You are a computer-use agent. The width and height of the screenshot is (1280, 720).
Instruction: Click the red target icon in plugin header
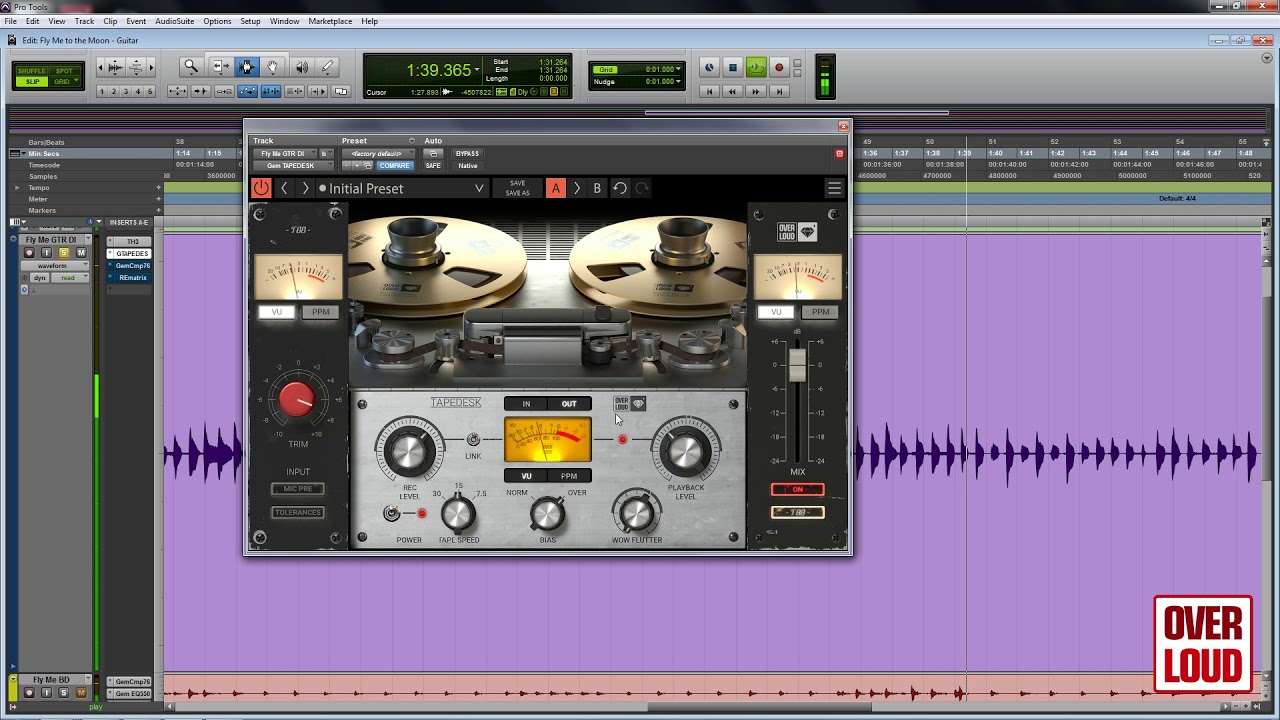(839, 154)
